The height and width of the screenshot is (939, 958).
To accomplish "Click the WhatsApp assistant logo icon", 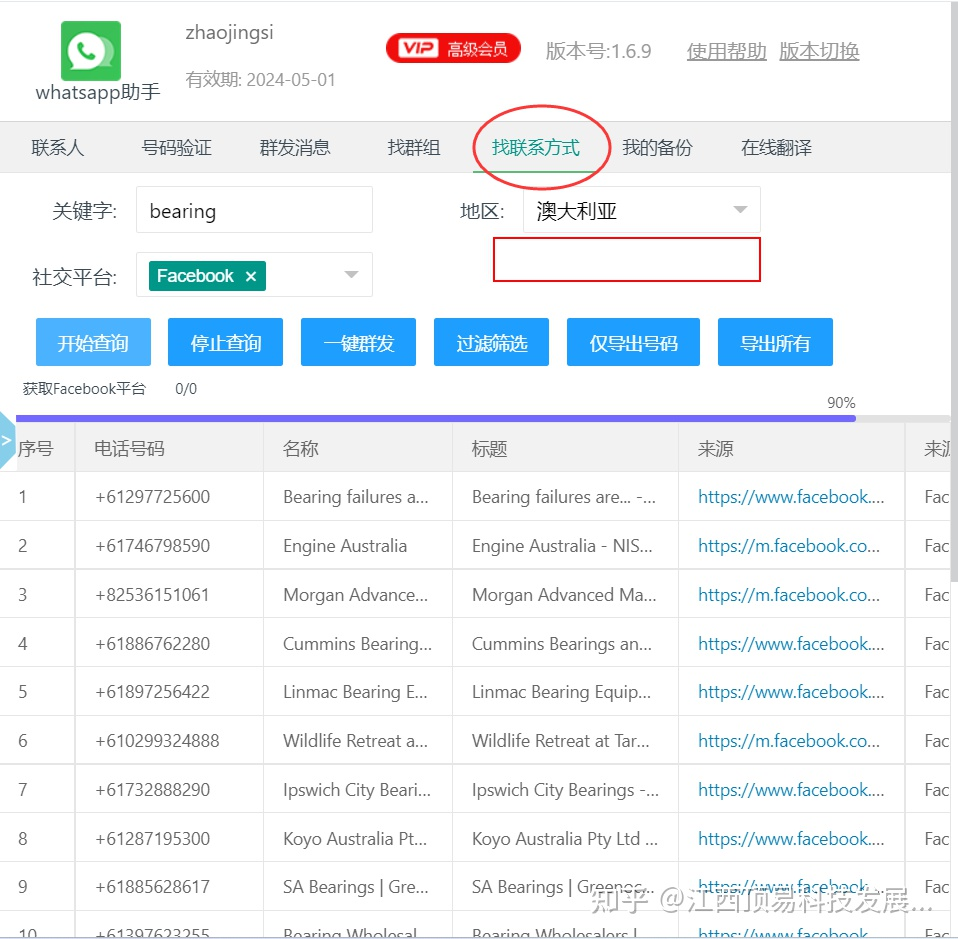I will click(x=90, y=51).
